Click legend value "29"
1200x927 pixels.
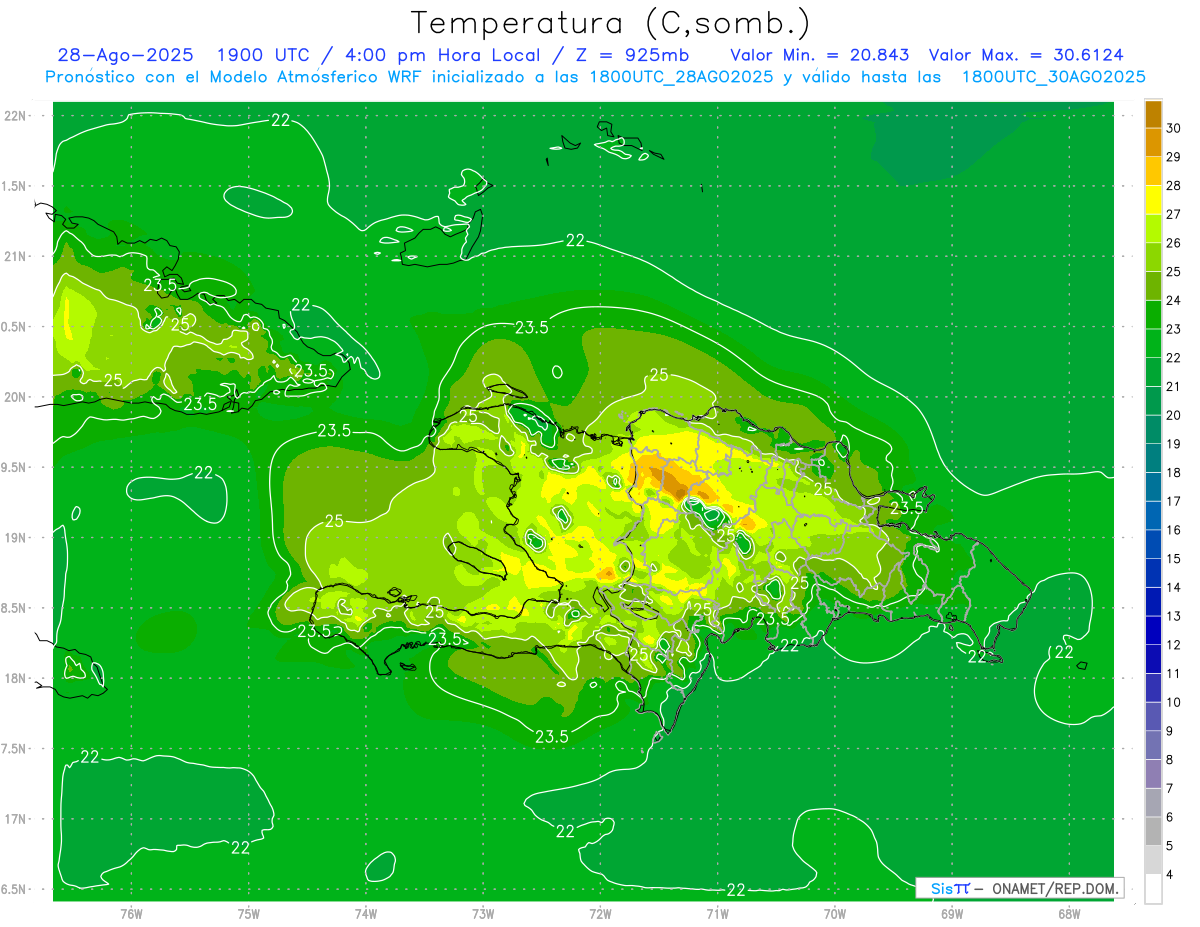[x=1174, y=157]
